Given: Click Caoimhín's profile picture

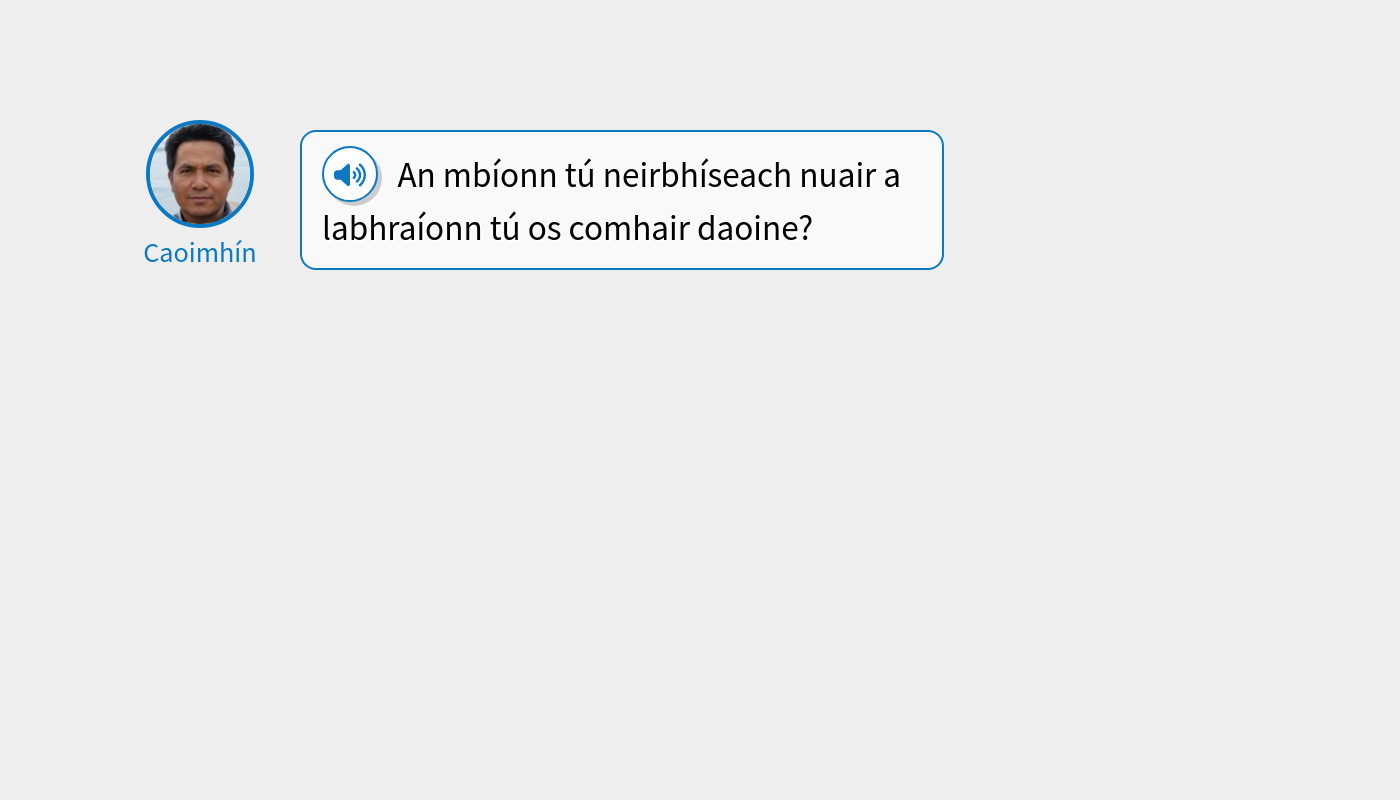Looking at the screenshot, I should click(x=200, y=174).
